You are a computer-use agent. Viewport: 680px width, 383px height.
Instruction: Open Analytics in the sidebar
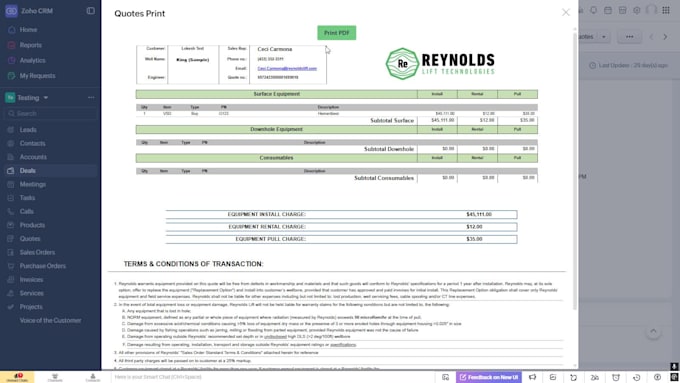click(33, 61)
